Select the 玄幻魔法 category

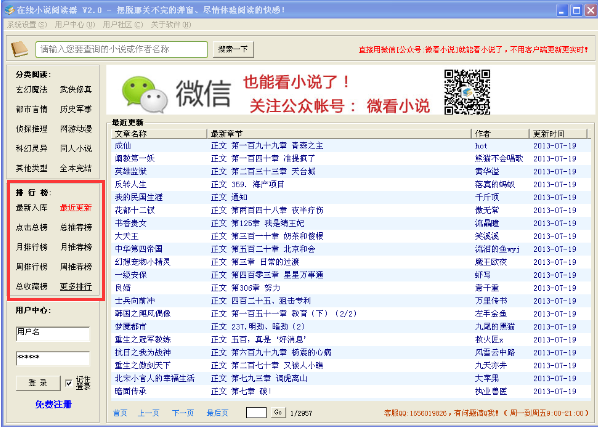pos(32,90)
